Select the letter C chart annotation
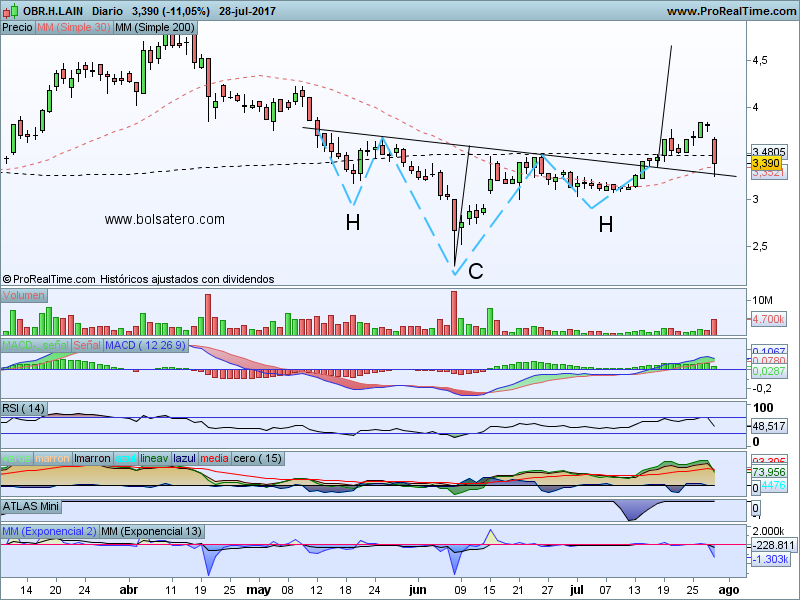Screen dimensions: 800x600 [476, 270]
